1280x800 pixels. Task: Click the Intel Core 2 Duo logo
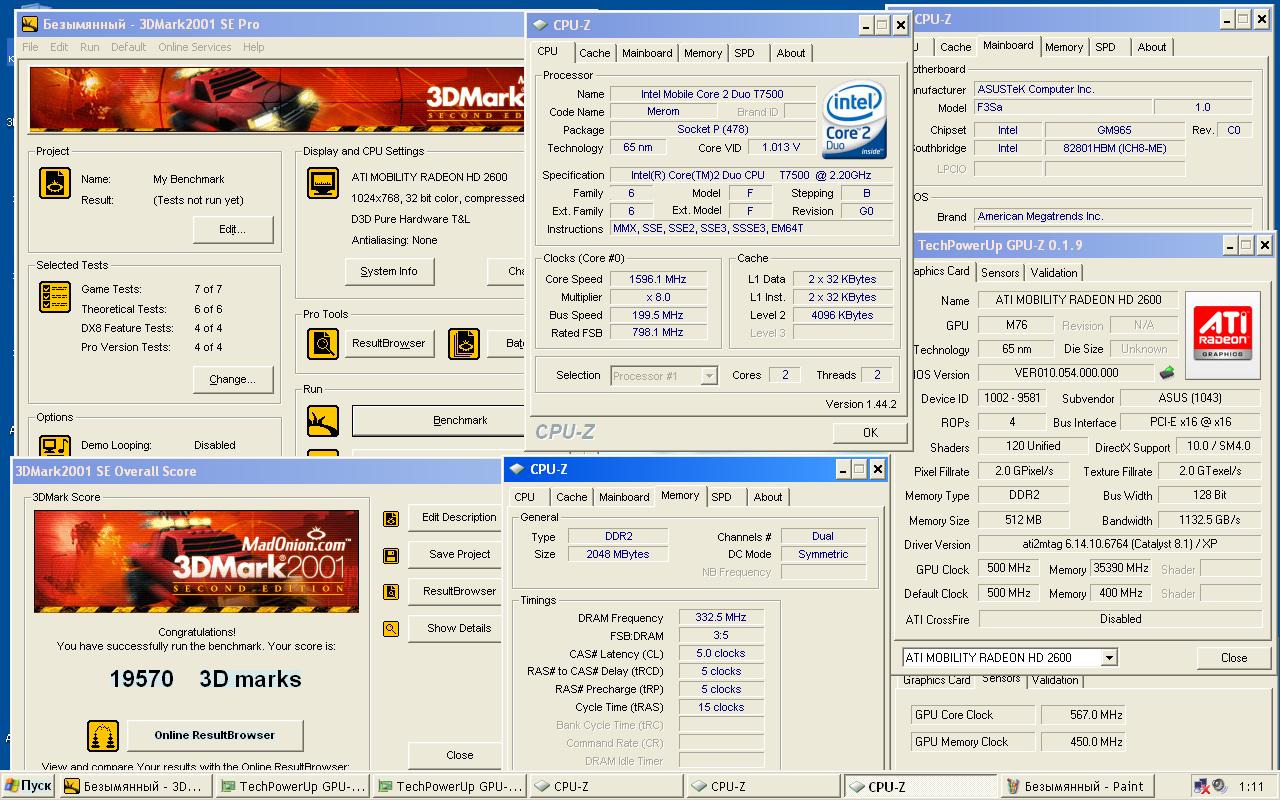[x=855, y=120]
